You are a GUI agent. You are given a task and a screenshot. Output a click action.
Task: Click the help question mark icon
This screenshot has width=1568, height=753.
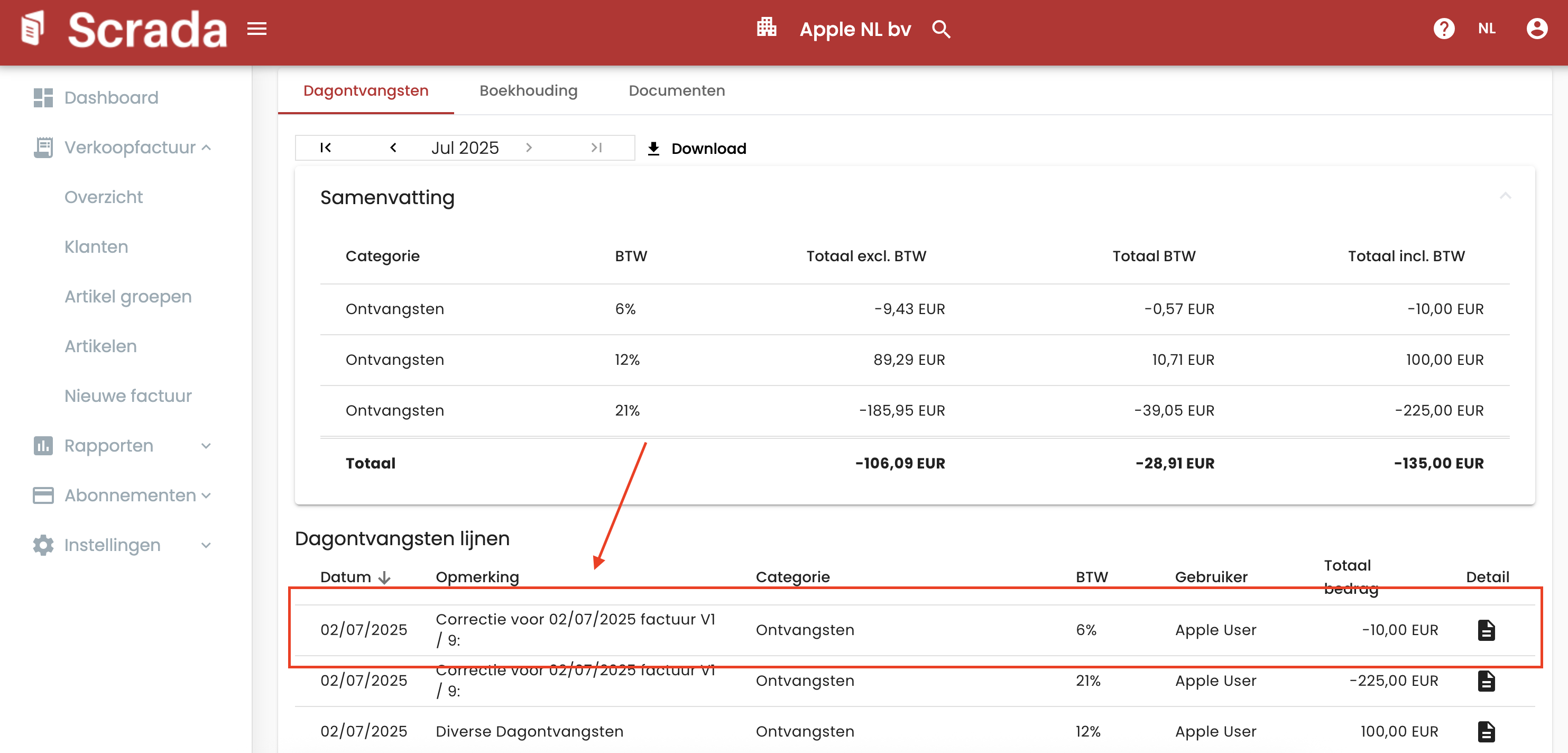1443,29
